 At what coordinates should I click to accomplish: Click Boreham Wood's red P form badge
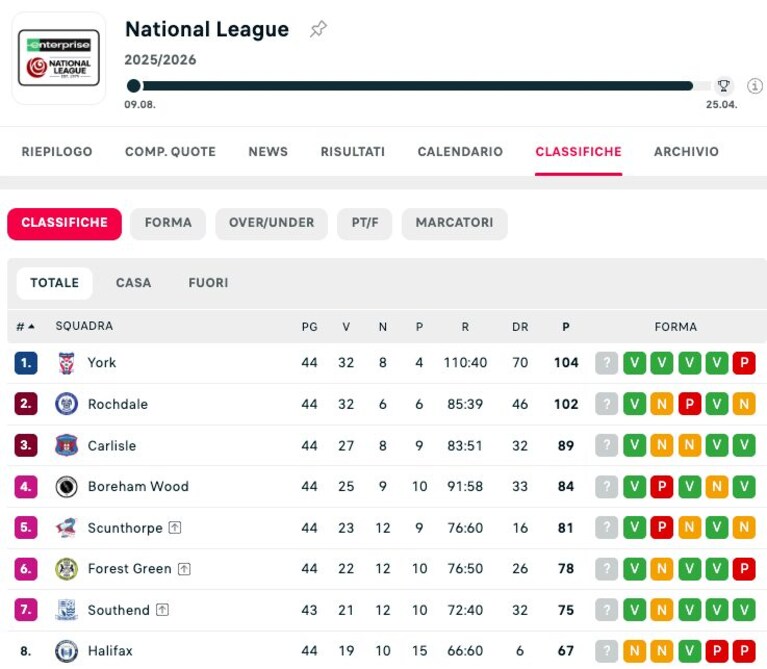662,487
